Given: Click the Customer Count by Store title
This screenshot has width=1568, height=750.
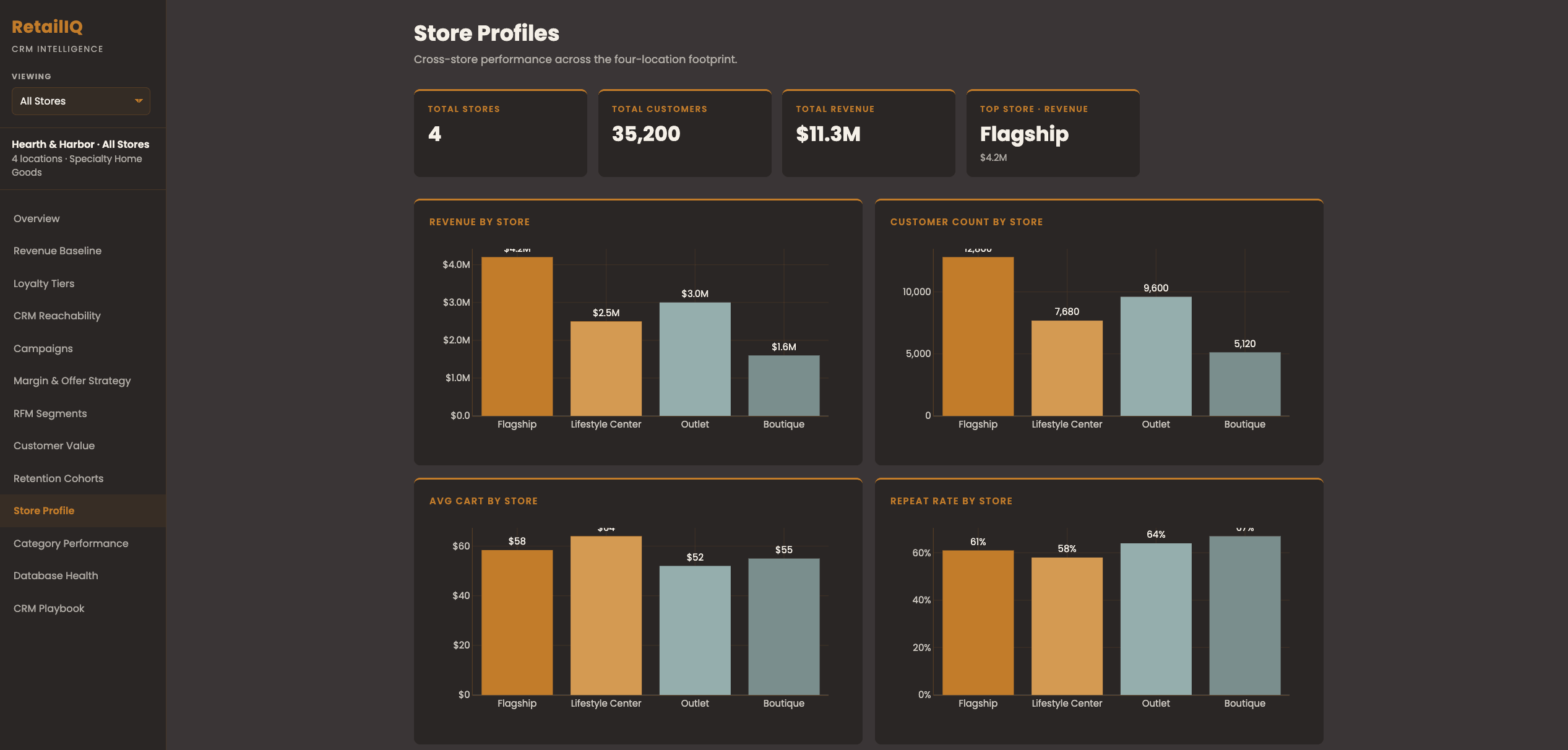Looking at the screenshot, I should point(967,222).
